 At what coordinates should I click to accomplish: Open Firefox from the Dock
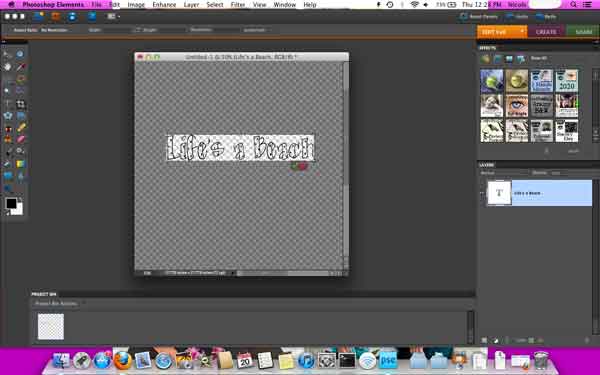(x=122, y=360)
